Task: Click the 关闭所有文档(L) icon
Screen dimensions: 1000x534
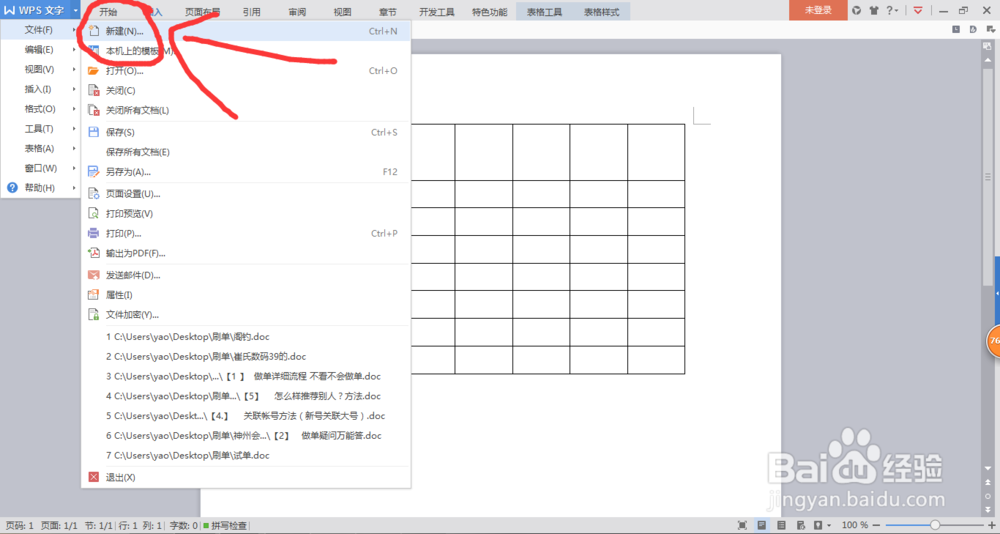Action: point(94,110)
